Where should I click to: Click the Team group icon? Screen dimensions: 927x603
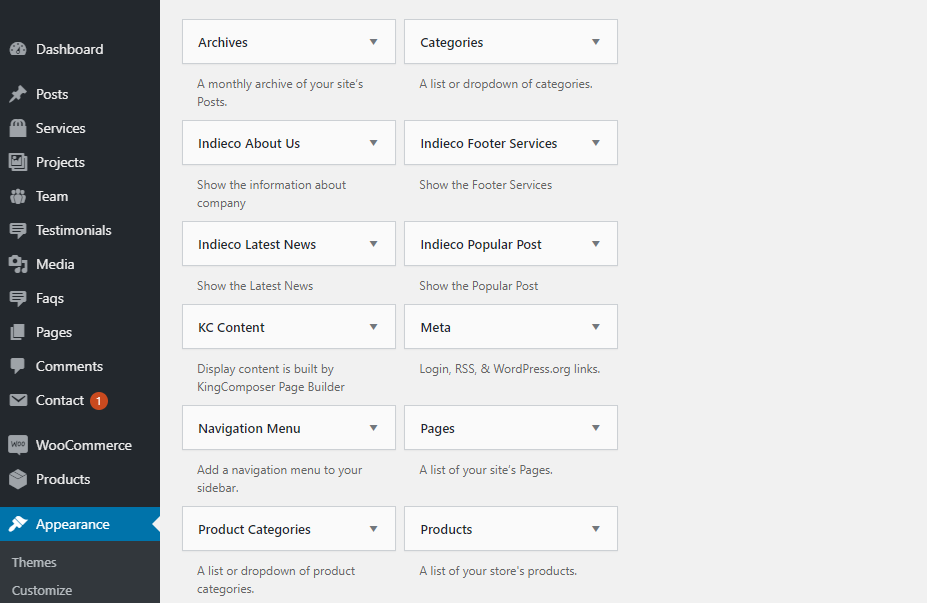pyautogui.click(x=18, y=196)
